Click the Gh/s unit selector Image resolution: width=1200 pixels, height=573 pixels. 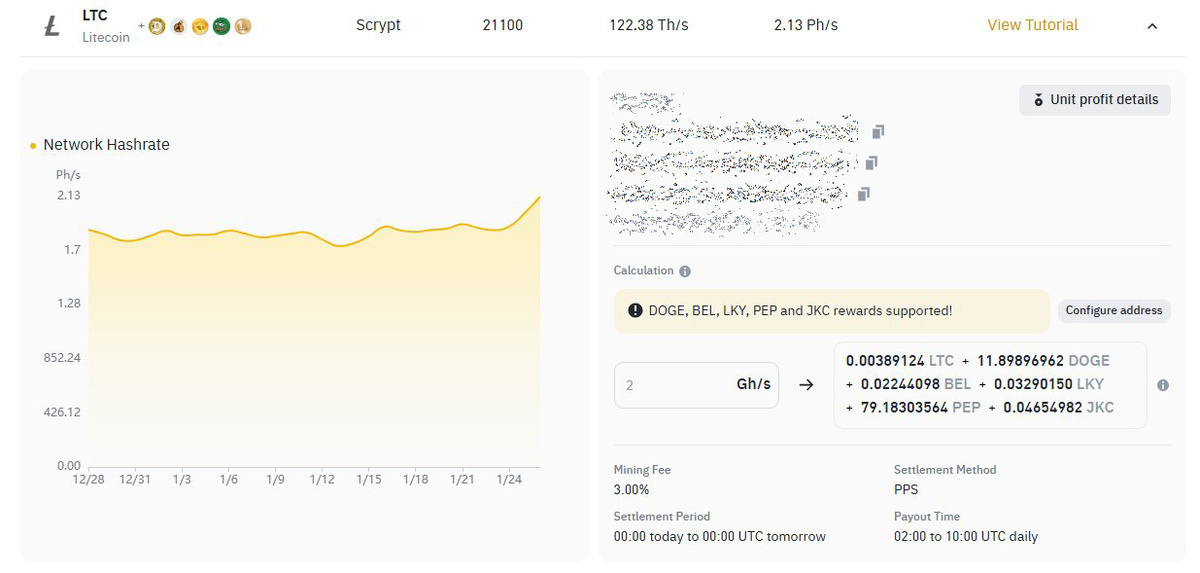753,385
